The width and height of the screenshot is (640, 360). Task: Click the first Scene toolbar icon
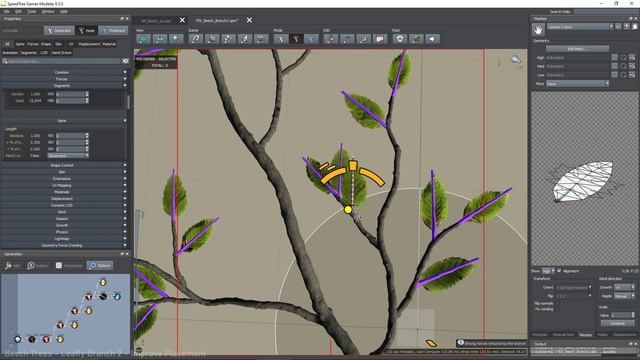coord(196,39)
